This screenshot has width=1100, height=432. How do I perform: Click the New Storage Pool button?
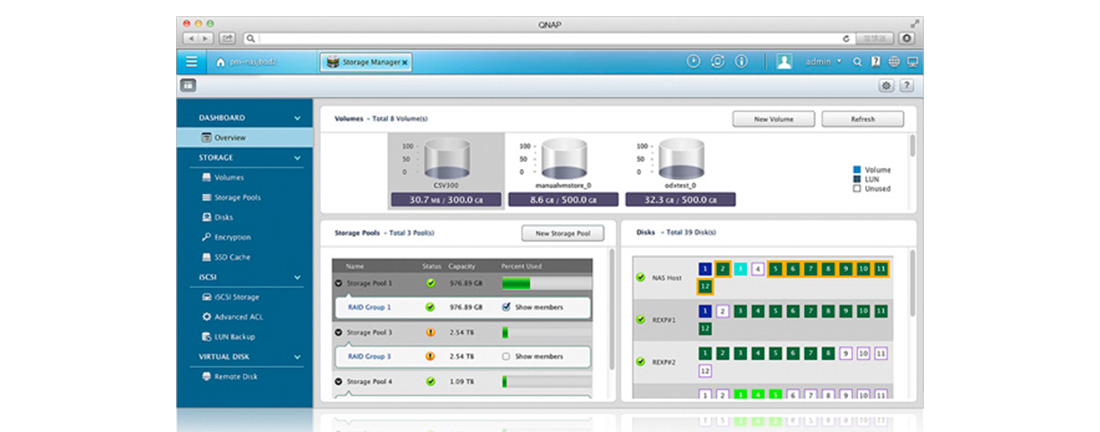click(562, 234)
